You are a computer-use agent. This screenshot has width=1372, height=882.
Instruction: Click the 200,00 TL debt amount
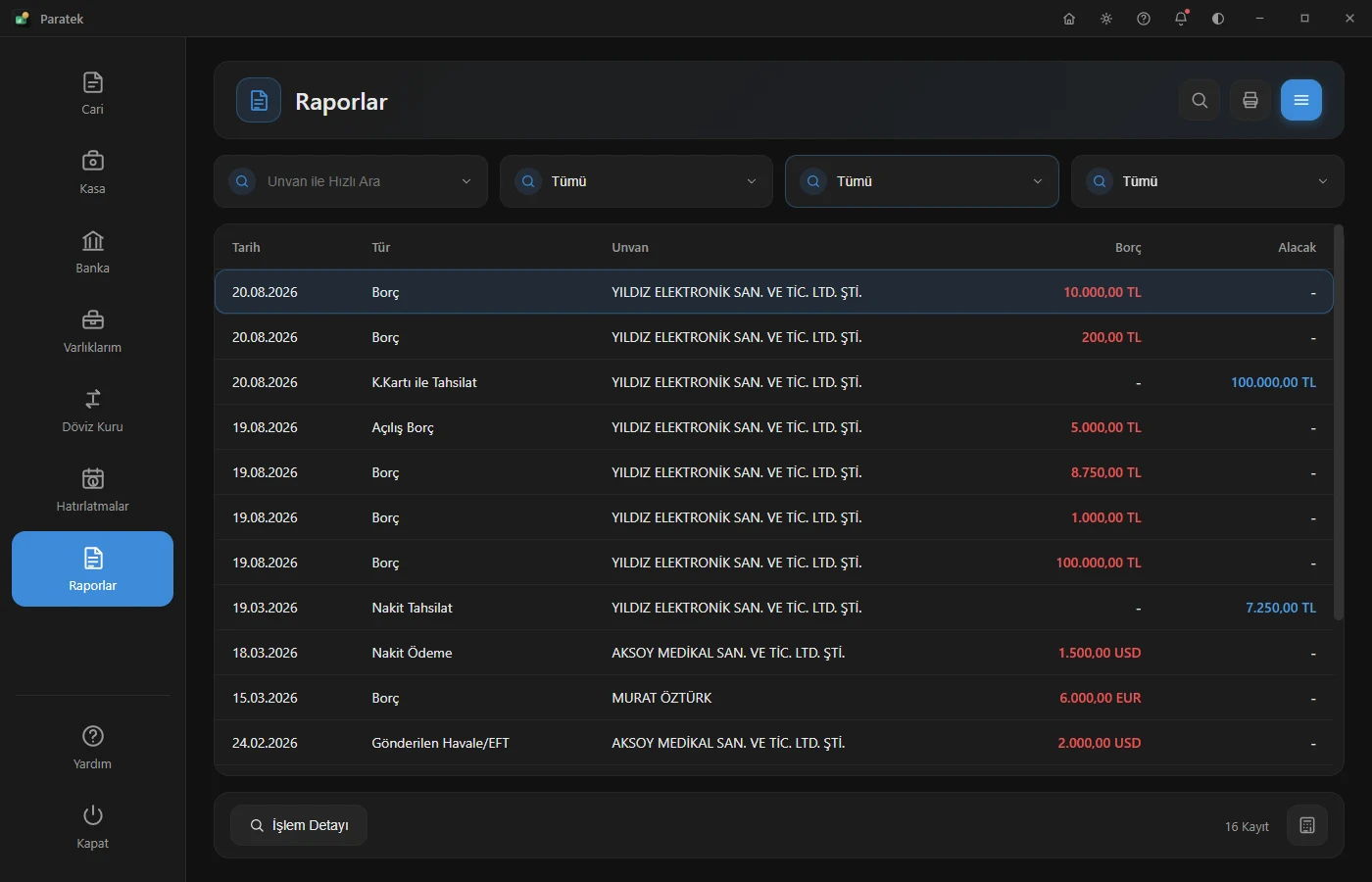tap(1111, 337)
